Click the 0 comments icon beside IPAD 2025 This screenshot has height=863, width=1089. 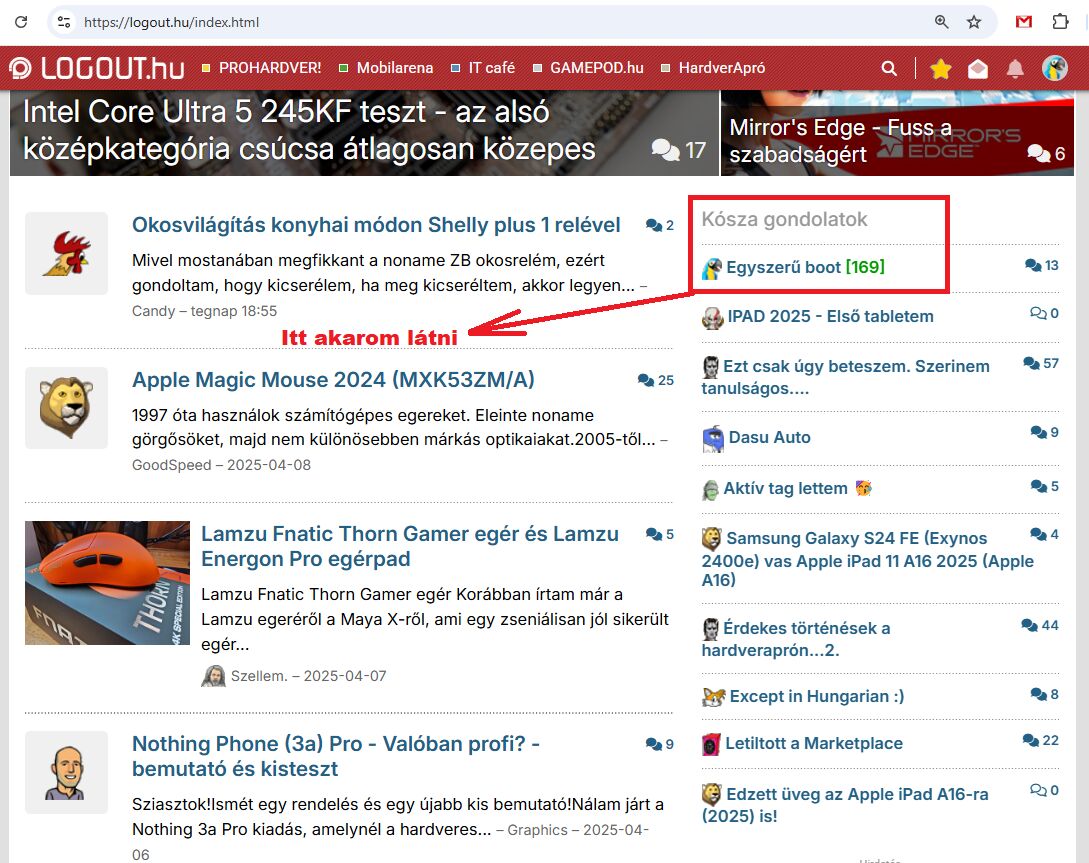1045,313
